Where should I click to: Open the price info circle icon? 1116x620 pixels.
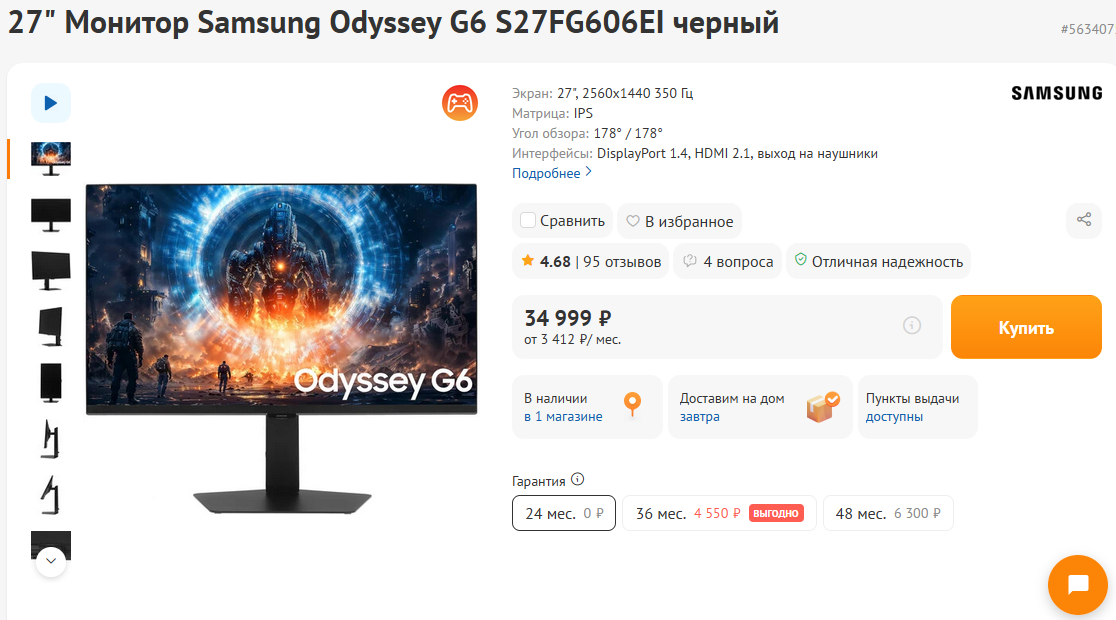912,326
